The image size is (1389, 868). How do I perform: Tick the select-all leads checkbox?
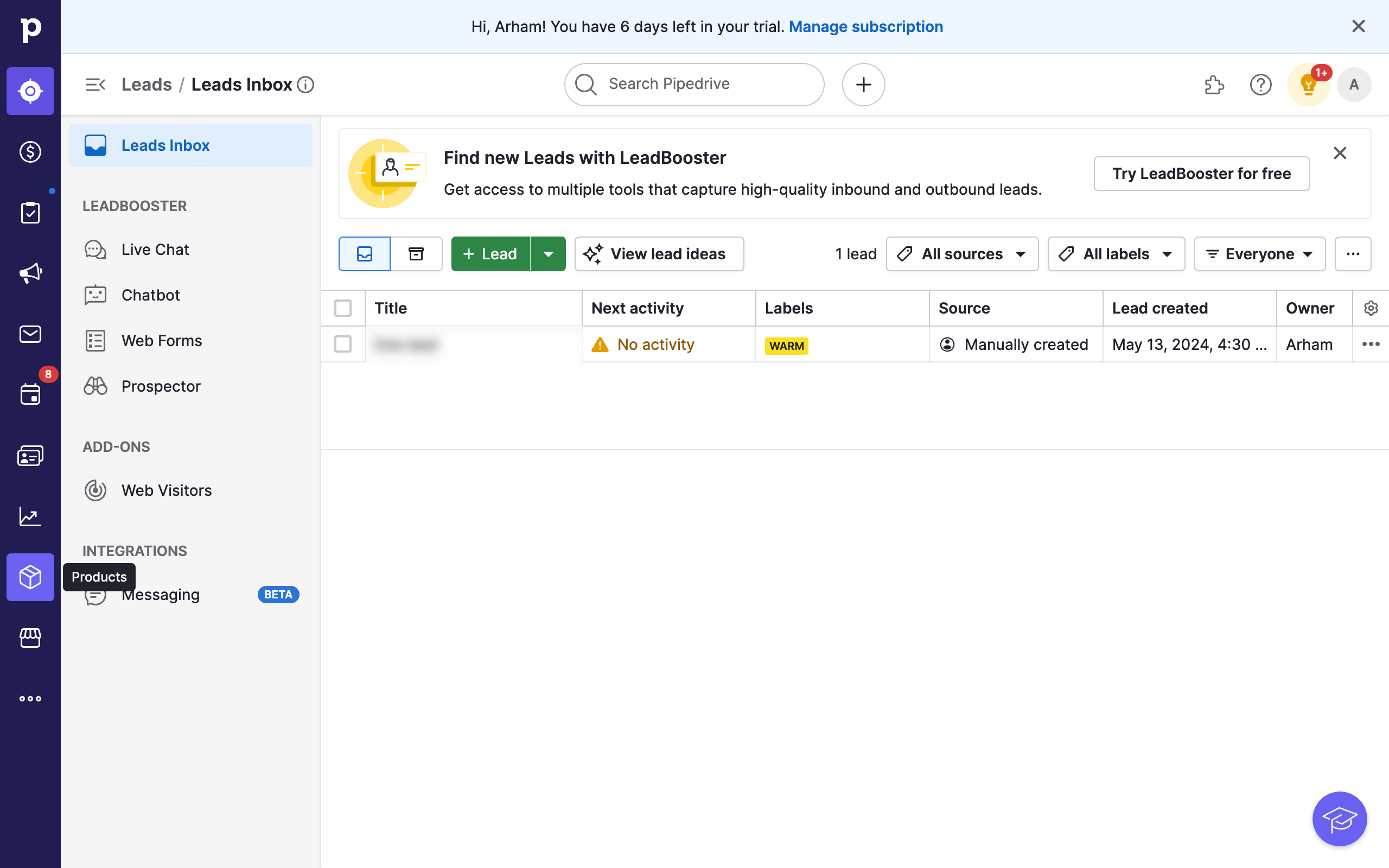point(343,308)
